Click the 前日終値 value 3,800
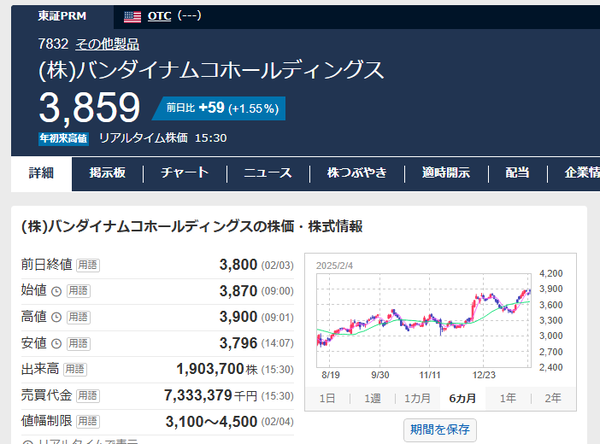 [x=238, y=265]
